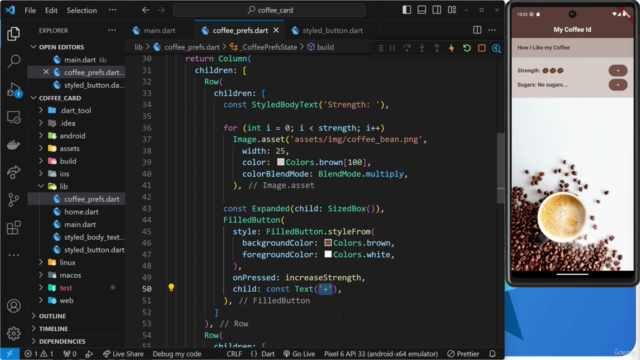
Task: Open the Selection menu
Action: [x=82, y=10]
